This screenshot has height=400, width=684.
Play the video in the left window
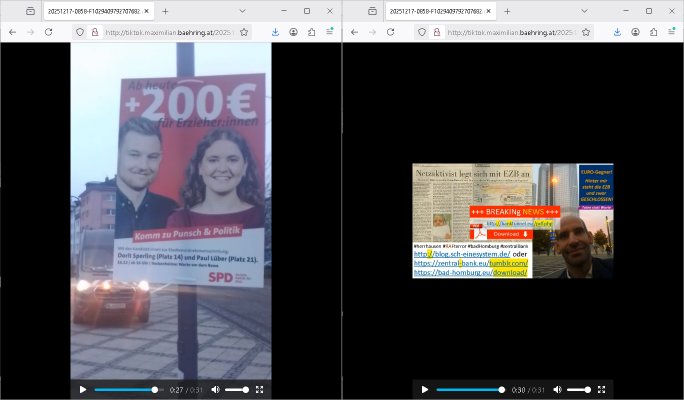83,389
